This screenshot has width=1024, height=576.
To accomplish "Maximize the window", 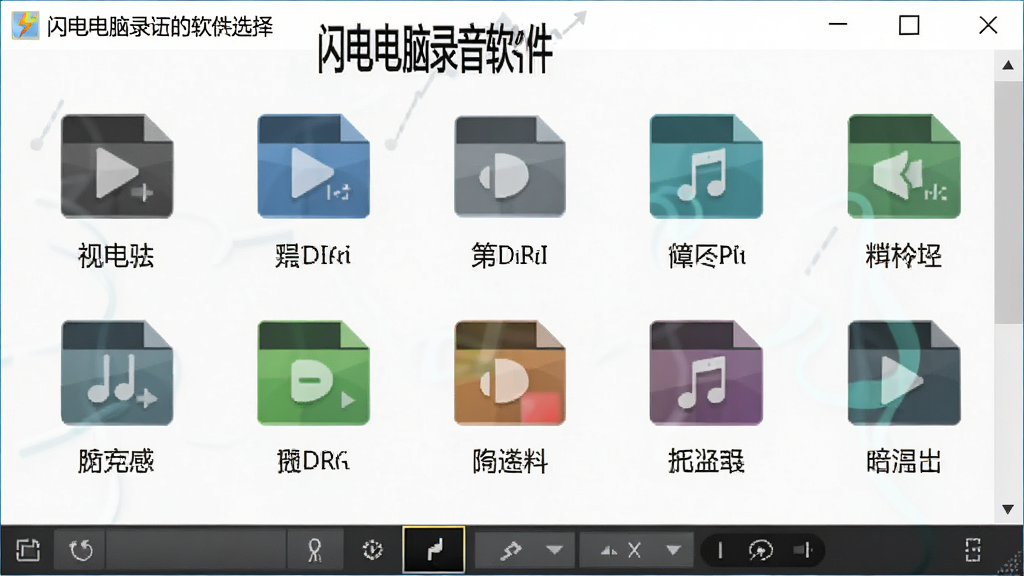I will pyautogui.click(x=909, y=25).
